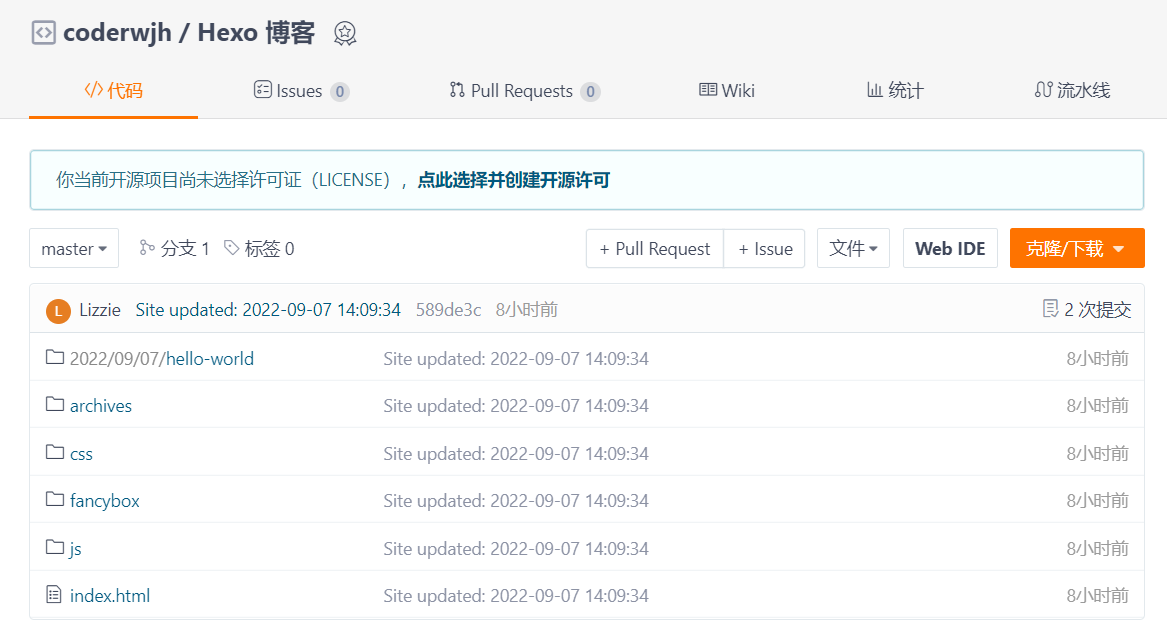The width and height of the screenshot is (1167, 621).
Task: Open commit hash 589de3c
Action: point(448,310)
